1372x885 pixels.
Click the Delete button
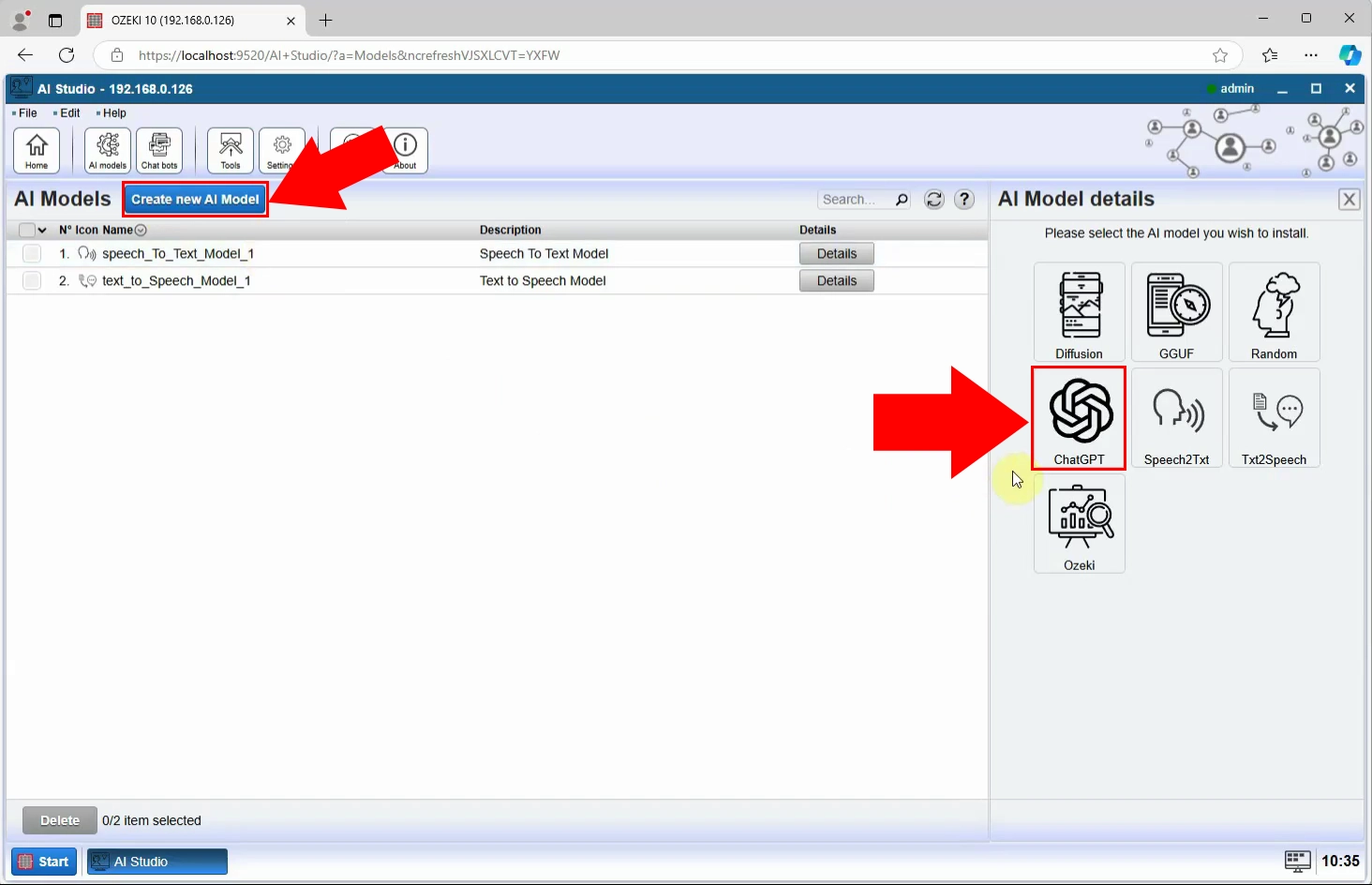pos(60,820)
